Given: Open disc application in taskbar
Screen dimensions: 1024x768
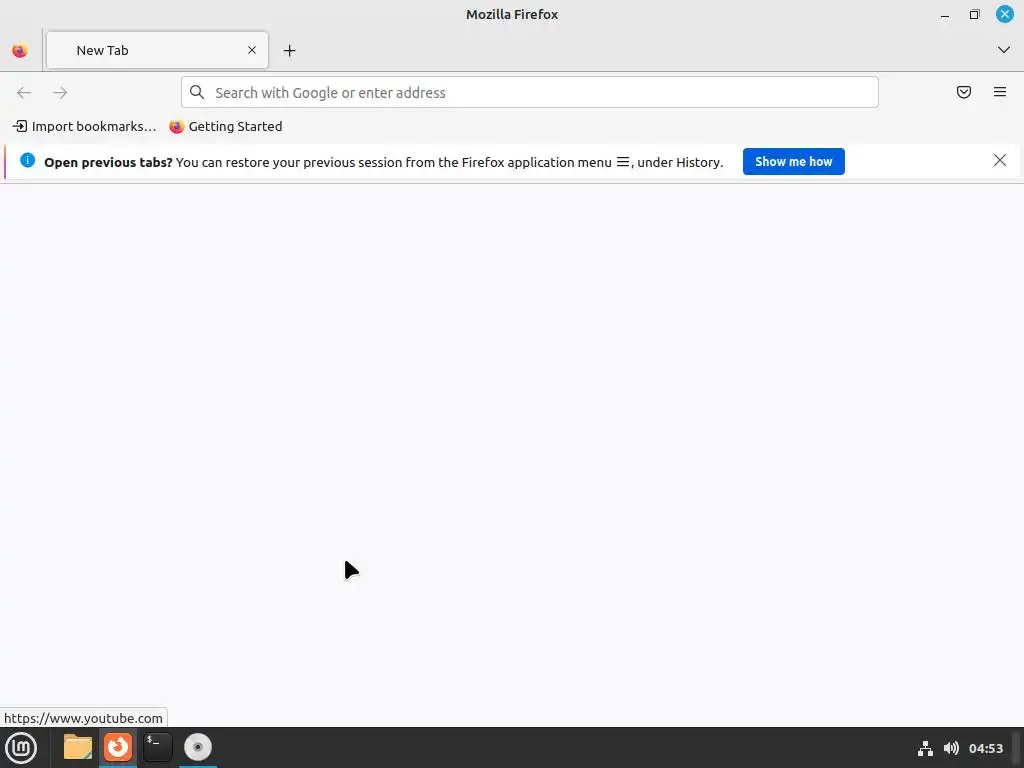Looking at the screenshot, I should (x=198, y=747).
